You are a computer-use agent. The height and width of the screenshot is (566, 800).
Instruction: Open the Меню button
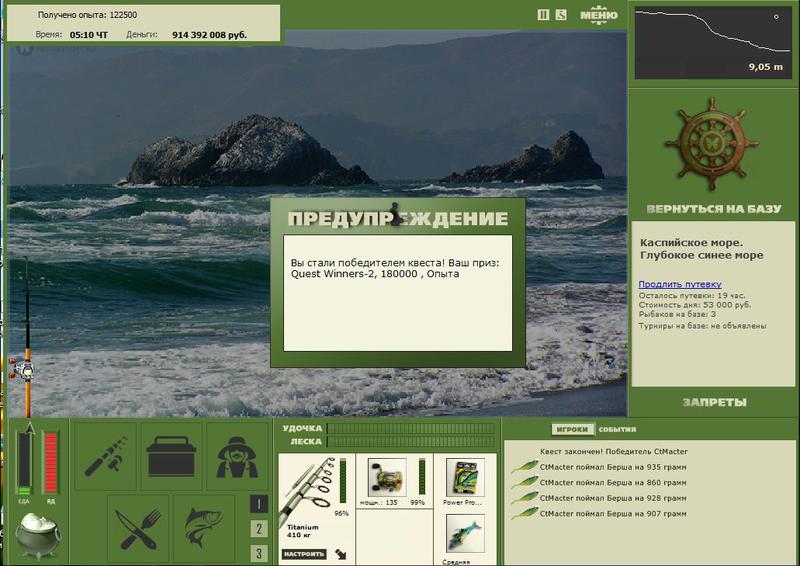(x=599, y=14)
